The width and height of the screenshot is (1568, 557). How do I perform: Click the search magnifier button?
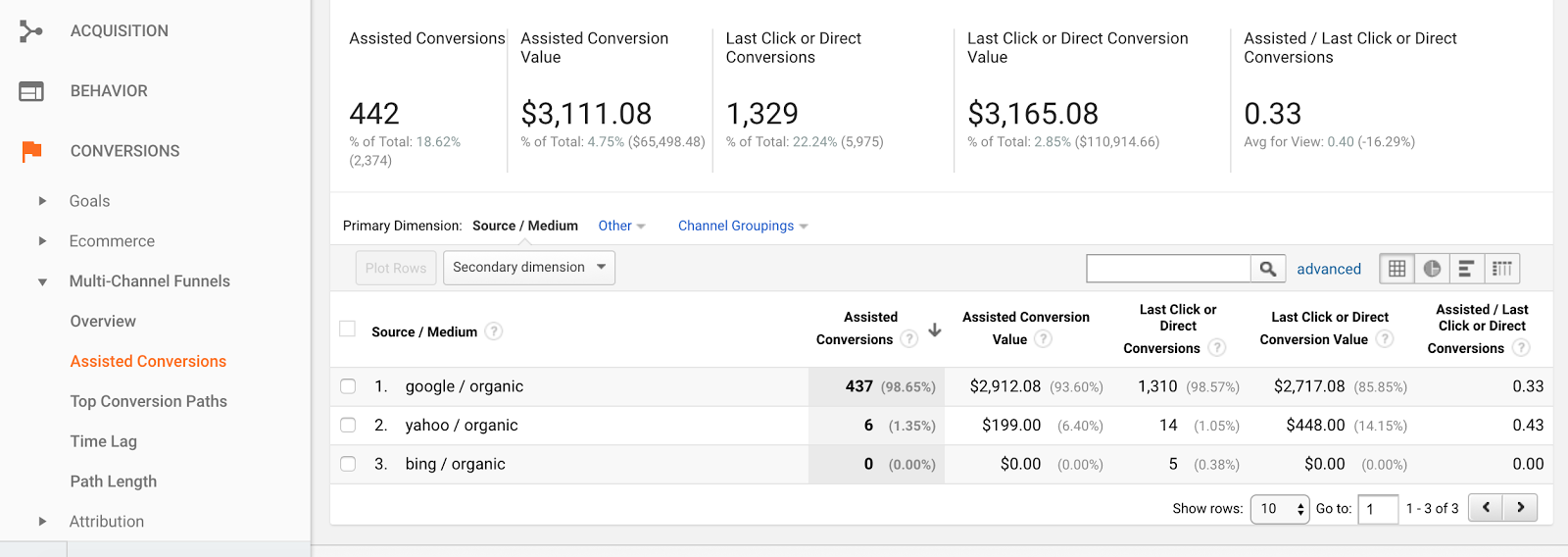(x=1267, y=269)
